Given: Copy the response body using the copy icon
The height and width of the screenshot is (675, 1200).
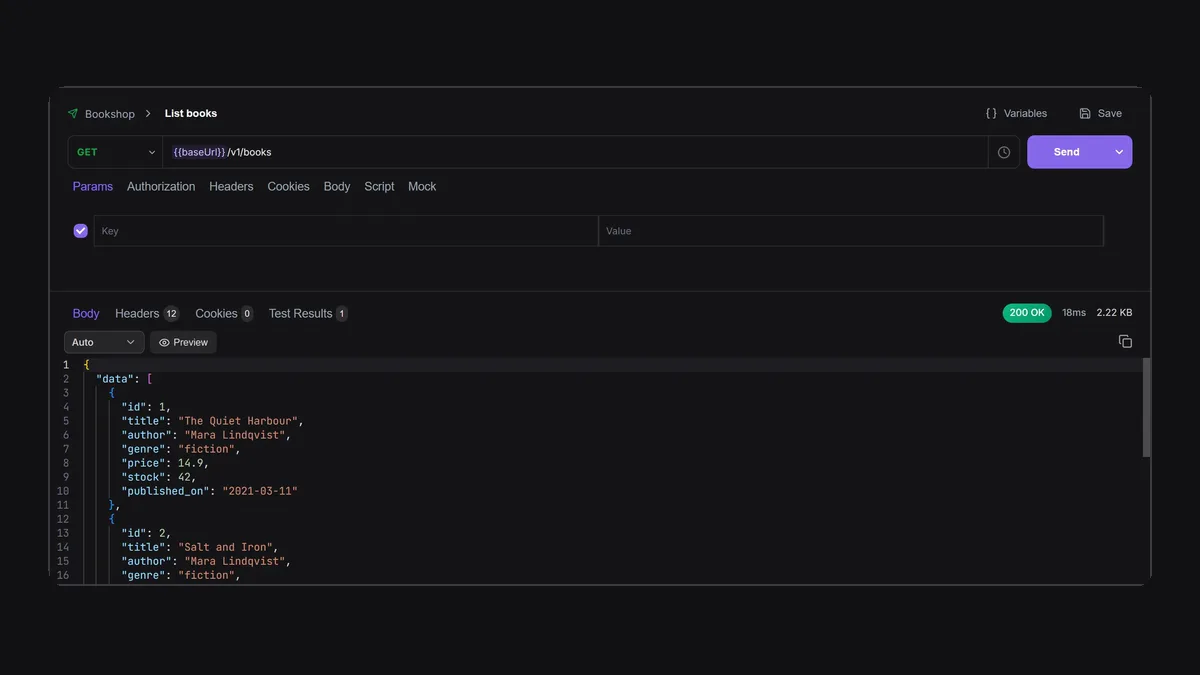Looking at the screenshot, I should pos(1125,341).
